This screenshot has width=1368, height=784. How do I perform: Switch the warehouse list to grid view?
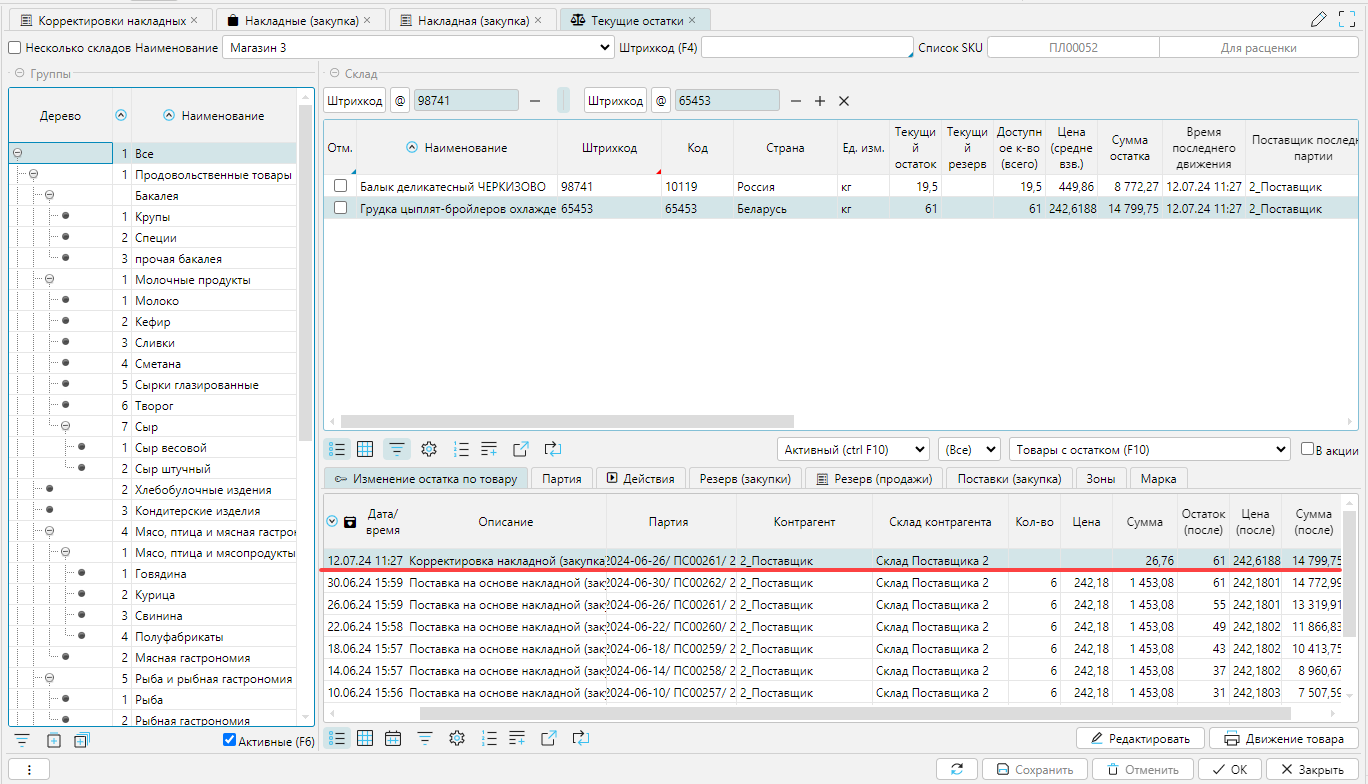click(x=365, y=449)
